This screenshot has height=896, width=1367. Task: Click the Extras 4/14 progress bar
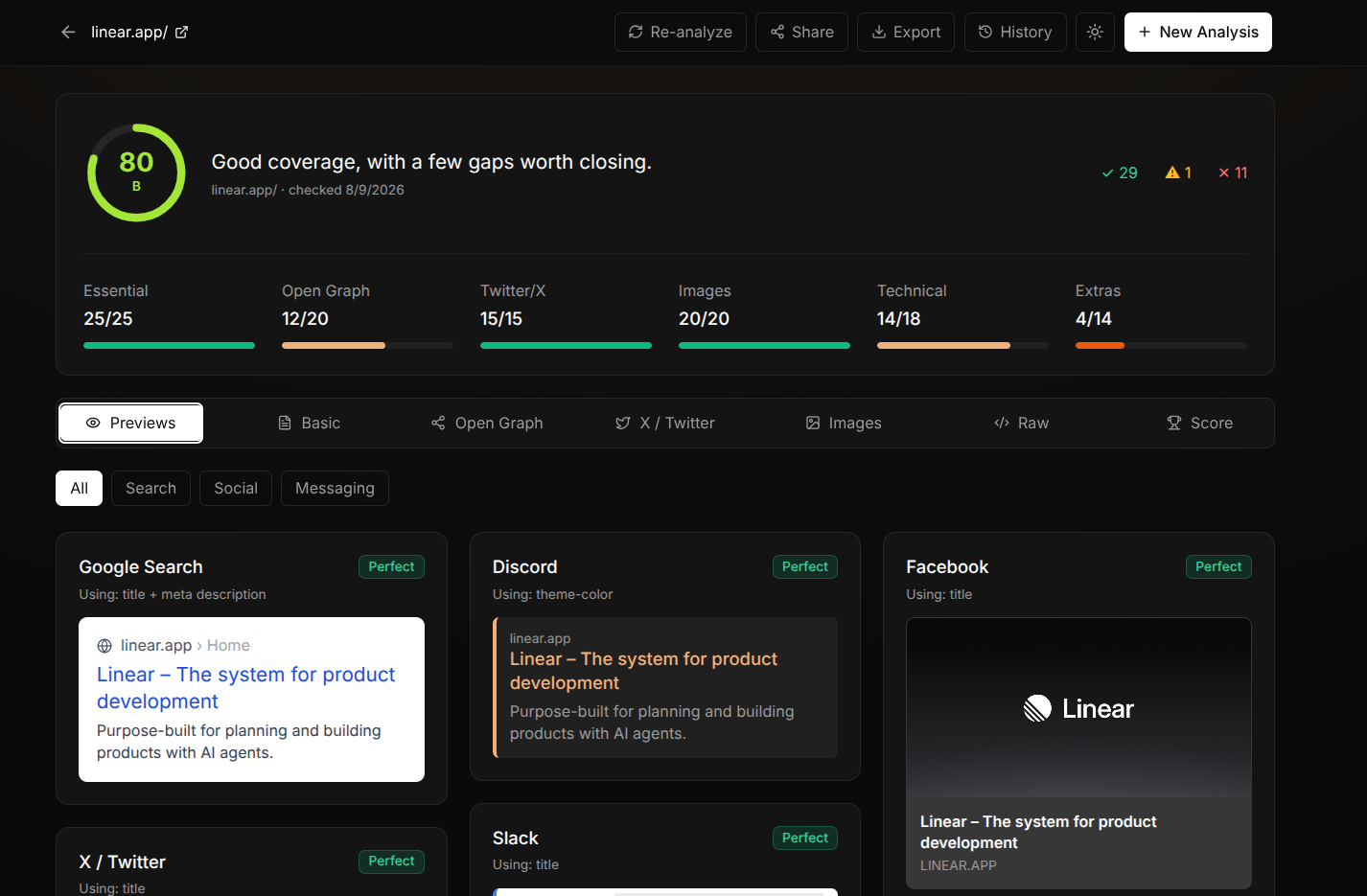click(x=1161, y=345)
